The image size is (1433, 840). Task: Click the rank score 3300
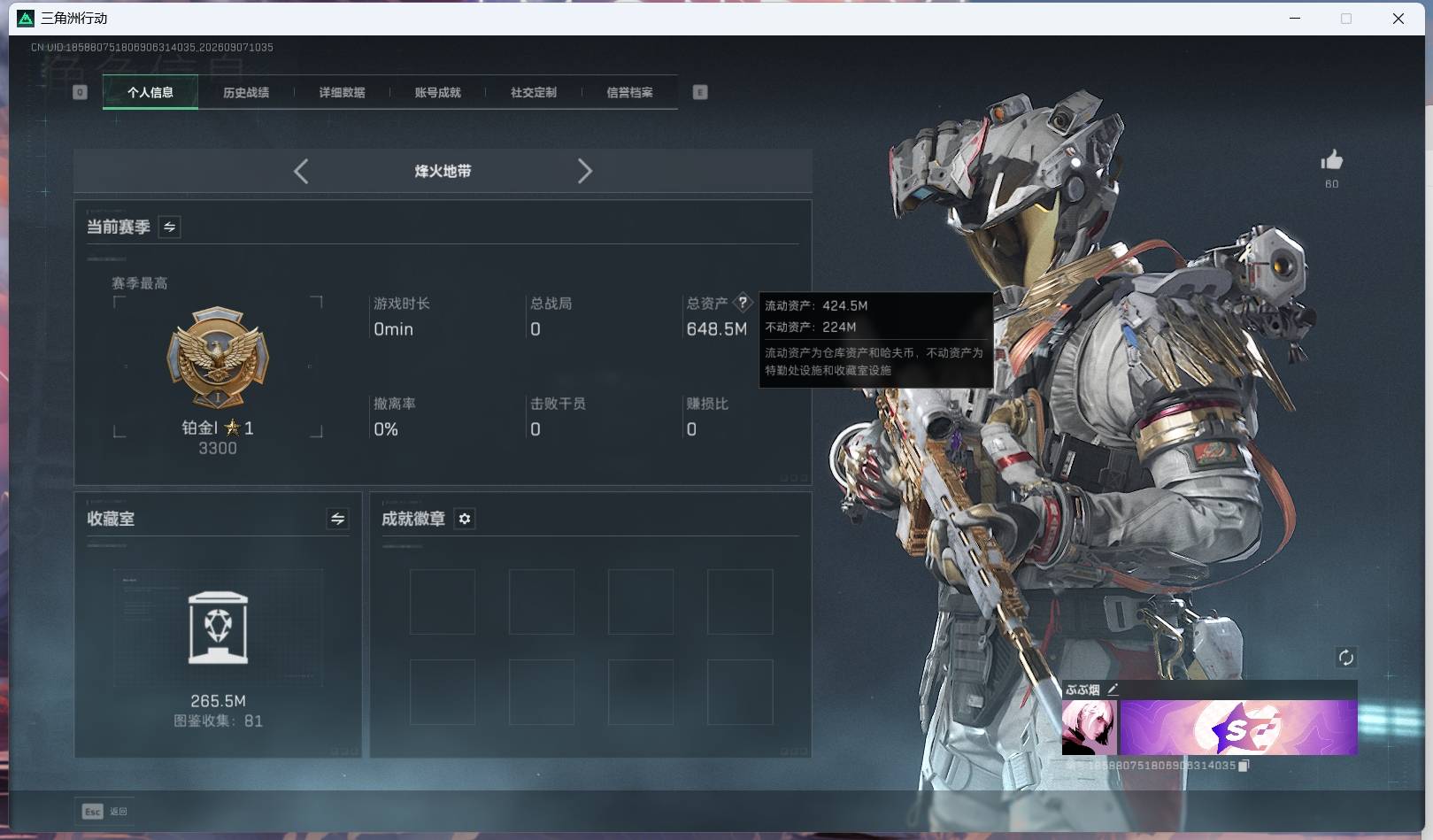coord(218,449)
